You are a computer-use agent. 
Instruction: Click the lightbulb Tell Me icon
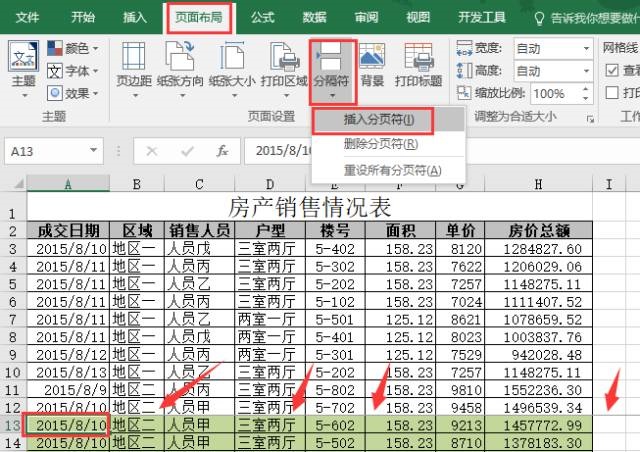pyautogui.click(x=539, y=18)
